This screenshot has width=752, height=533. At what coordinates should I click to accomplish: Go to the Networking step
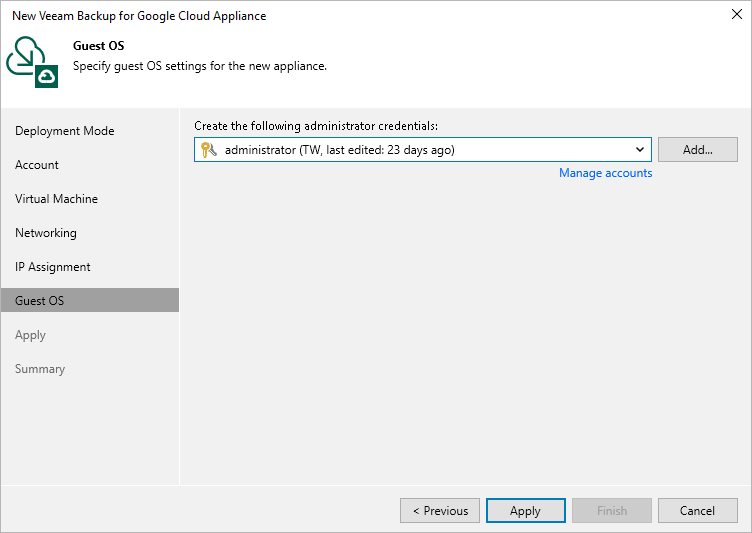coord(46,233)
